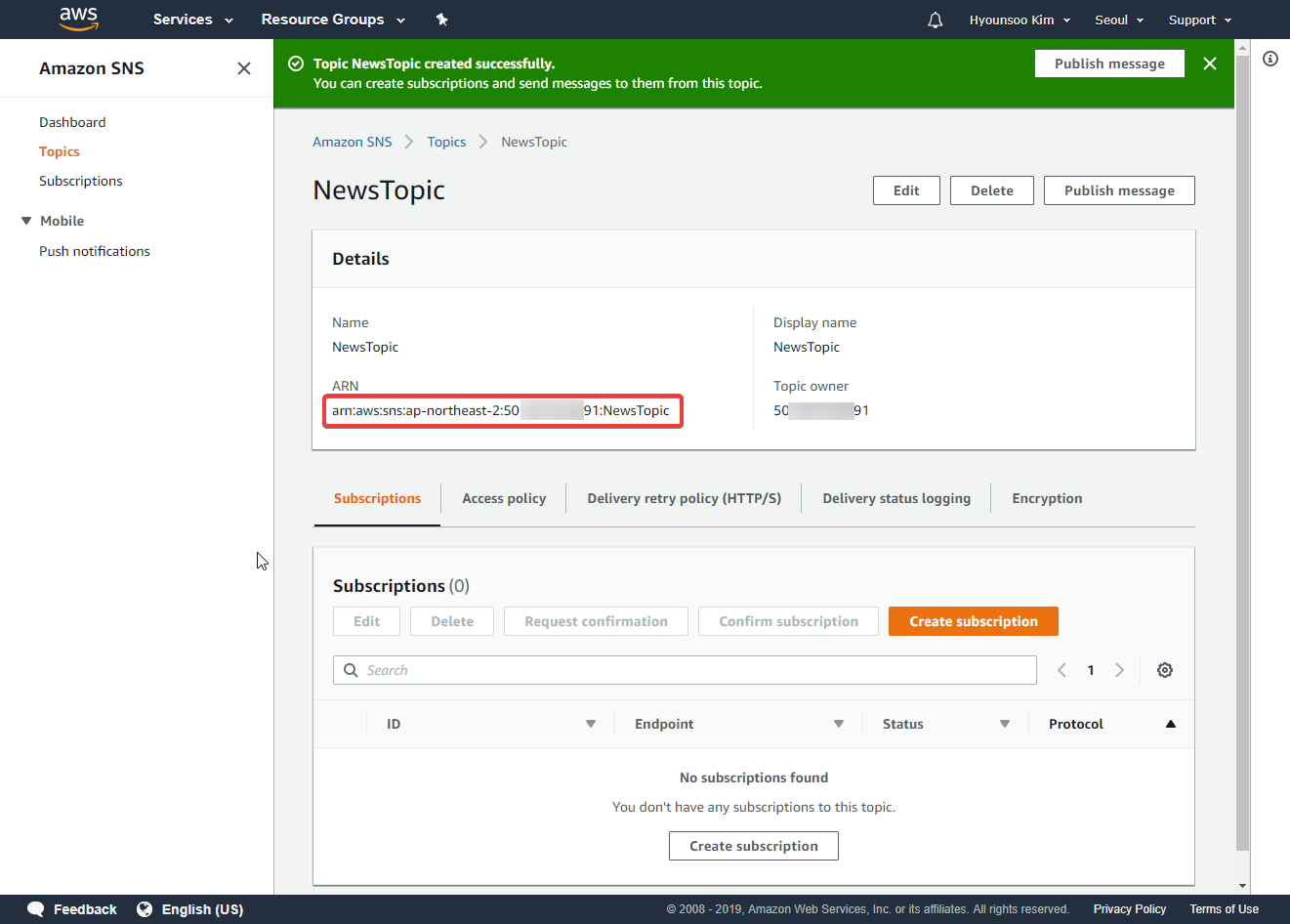1290x924 pixels.
Task: Open the Hyounsoo Kim account menu
Action: (x=1020, y=20)
